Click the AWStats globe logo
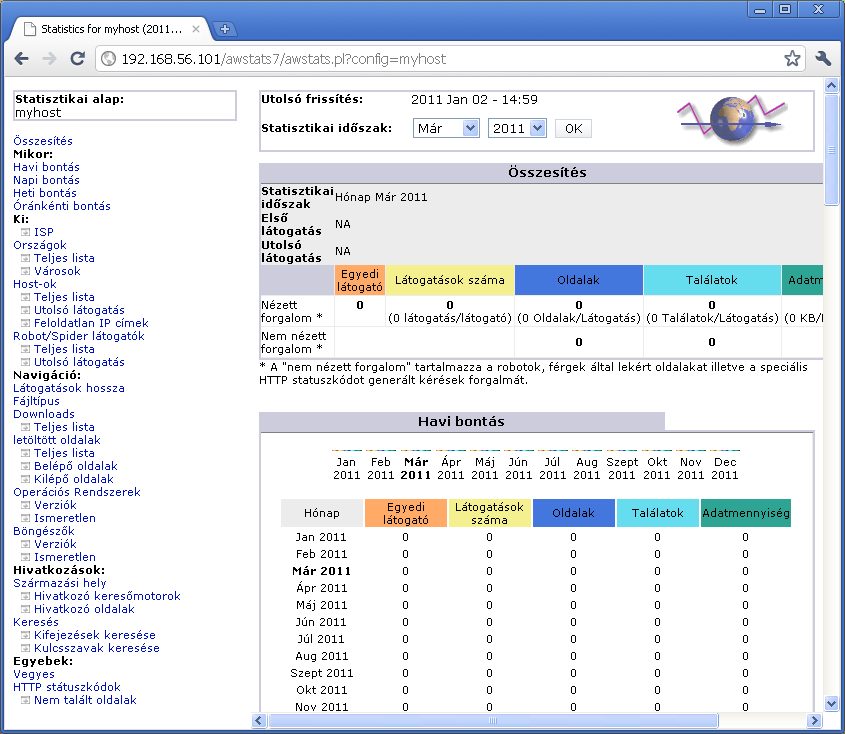 731,119
